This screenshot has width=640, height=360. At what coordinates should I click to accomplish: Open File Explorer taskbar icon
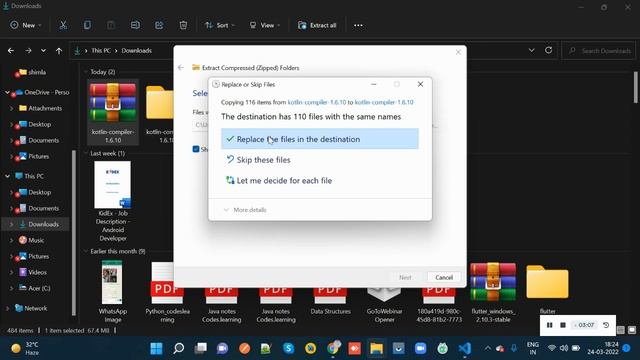376,348
